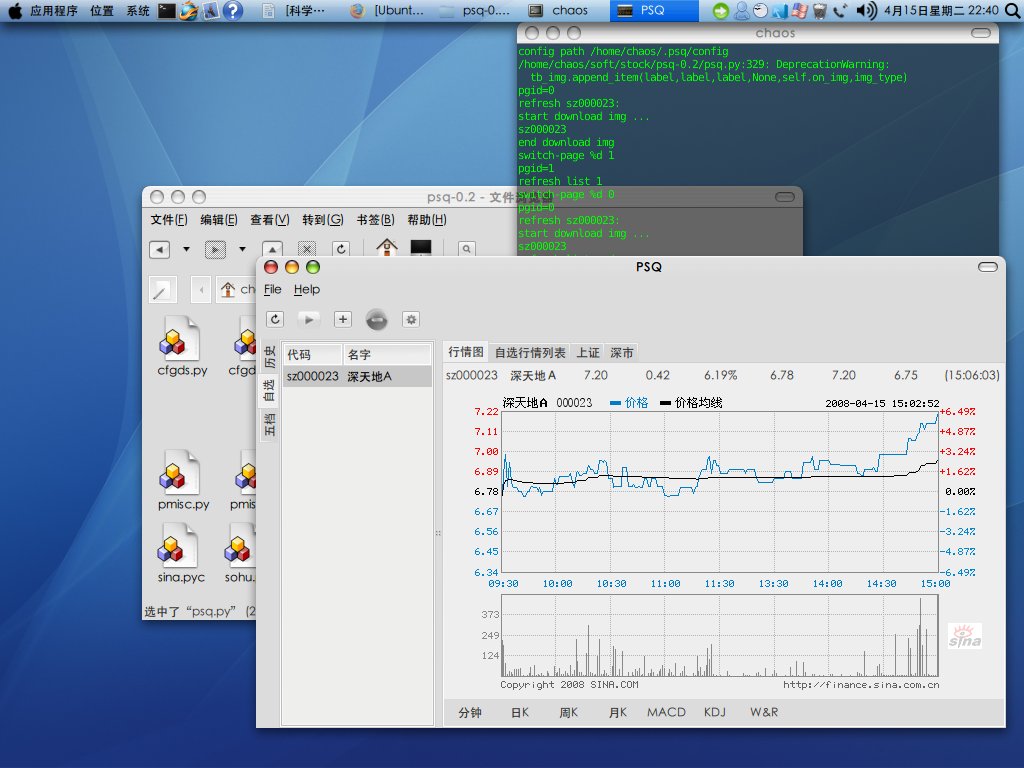
Task: Add a stock with the plus icon
Action: pyautogui.click(x=343, y=319)
